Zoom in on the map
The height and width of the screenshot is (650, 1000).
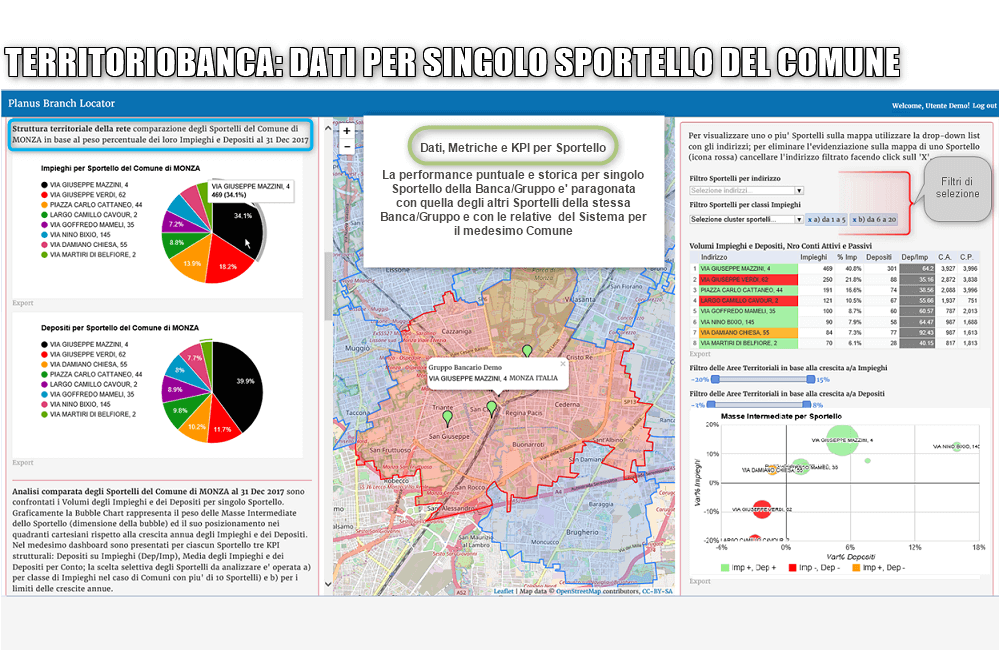pyautogui.click(x=346, y=131)
